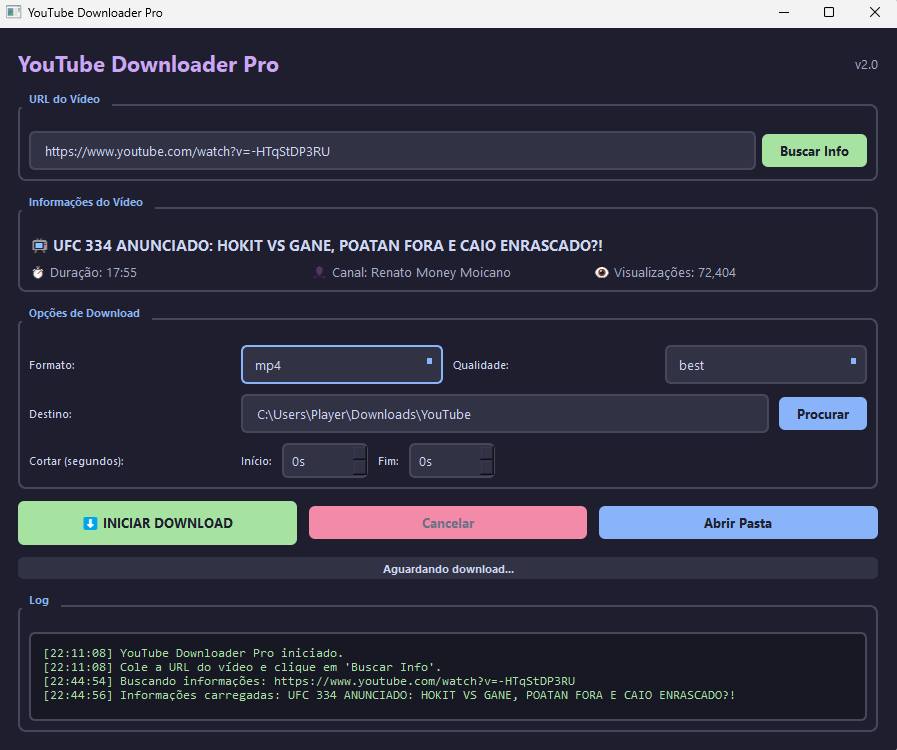
Task: Open the folder with Abrir Pasta
Action: (x=738, y=523)
